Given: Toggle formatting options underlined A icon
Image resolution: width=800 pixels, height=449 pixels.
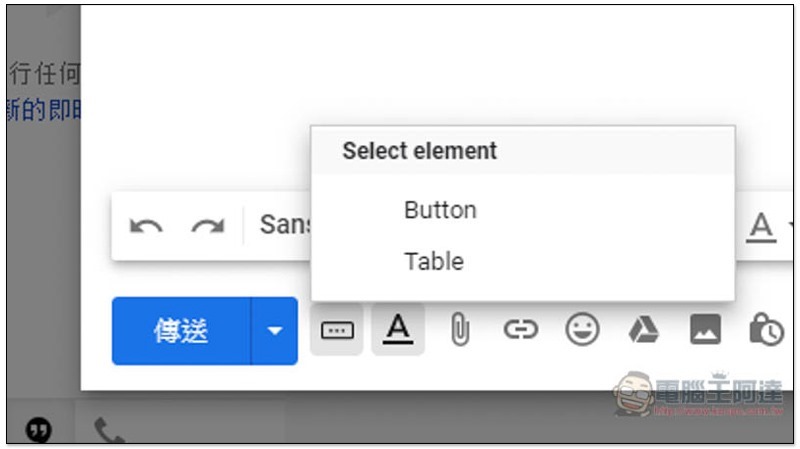Looking at the screenshot, I should pyautogui.click(x=398, y=329).
